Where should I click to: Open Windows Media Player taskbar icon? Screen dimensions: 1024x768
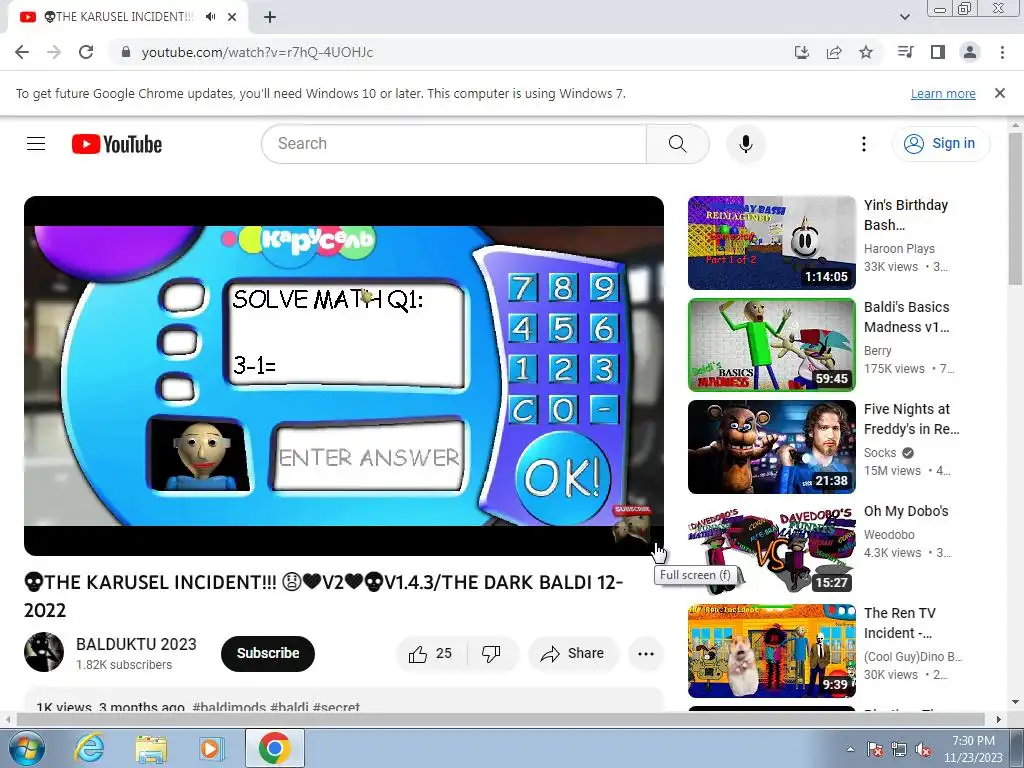[x=210, y=748]
